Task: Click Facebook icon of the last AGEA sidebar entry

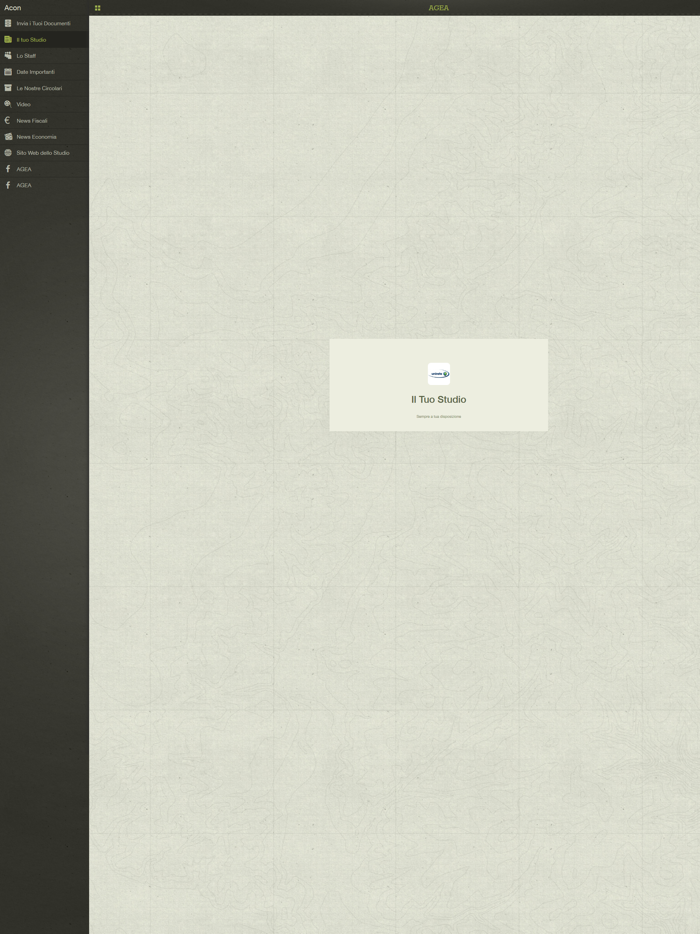Action: 8,185
